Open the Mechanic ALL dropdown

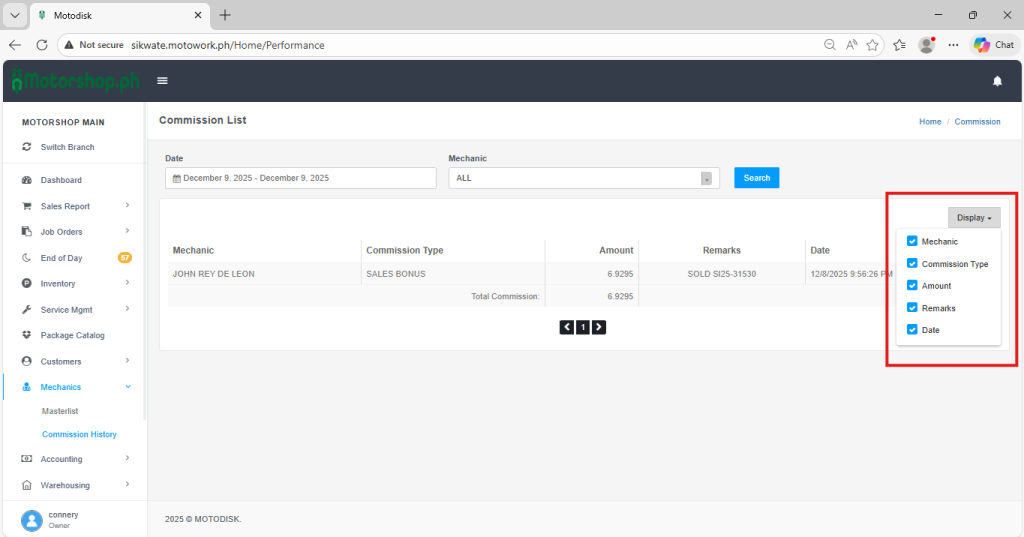(584, 178)
